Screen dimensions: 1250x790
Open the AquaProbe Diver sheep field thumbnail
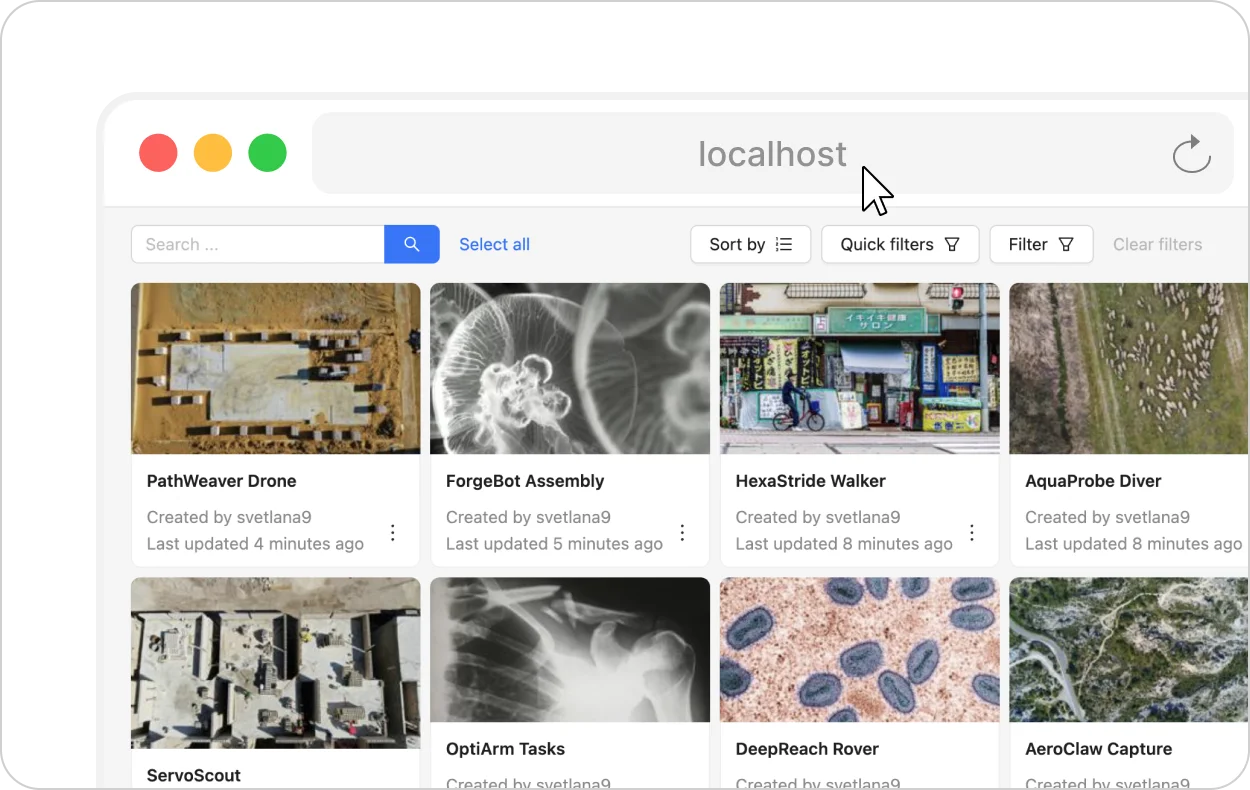(x=1129, y=369)
